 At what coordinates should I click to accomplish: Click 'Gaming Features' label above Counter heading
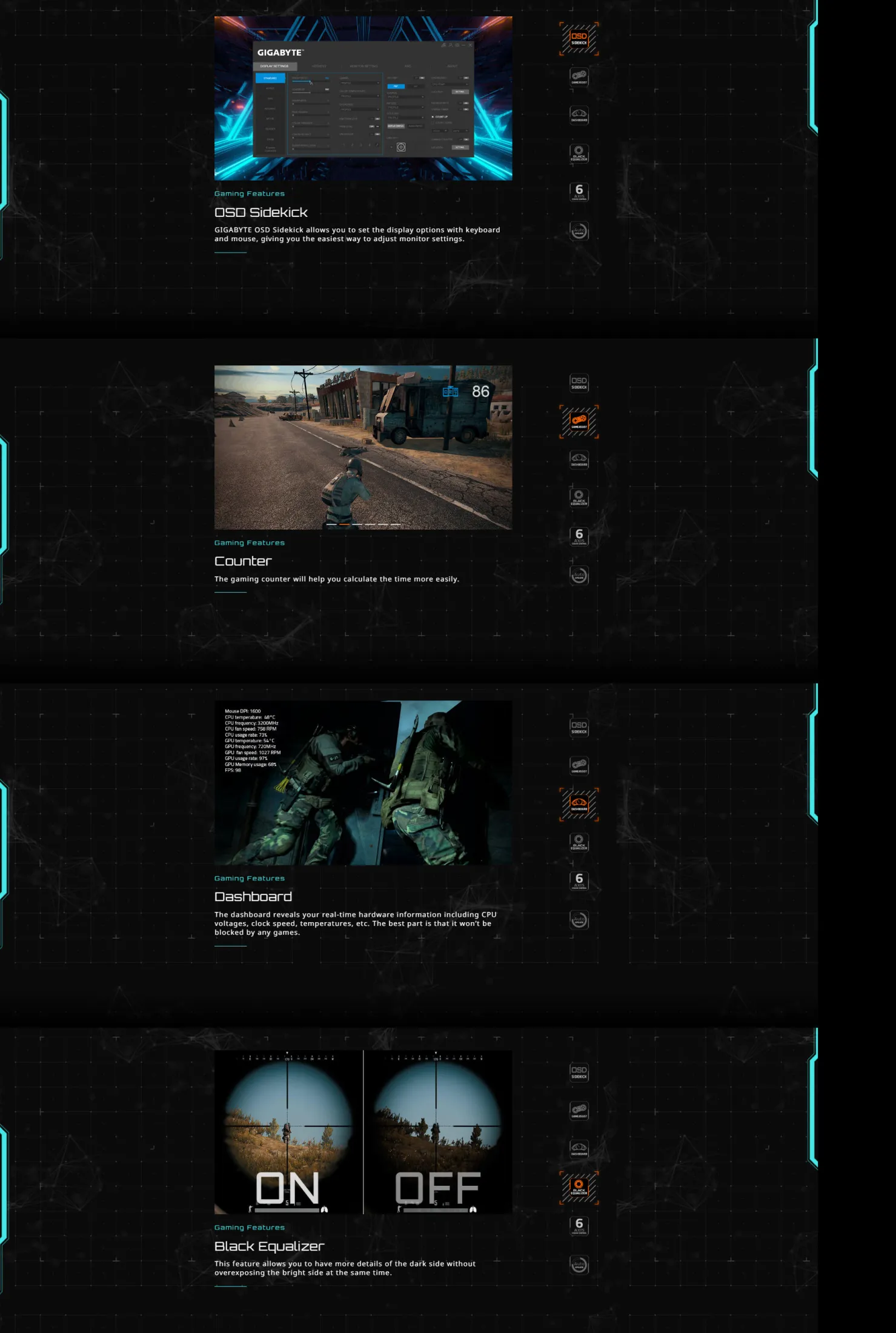pyautogui.click(x=250, y=542)
